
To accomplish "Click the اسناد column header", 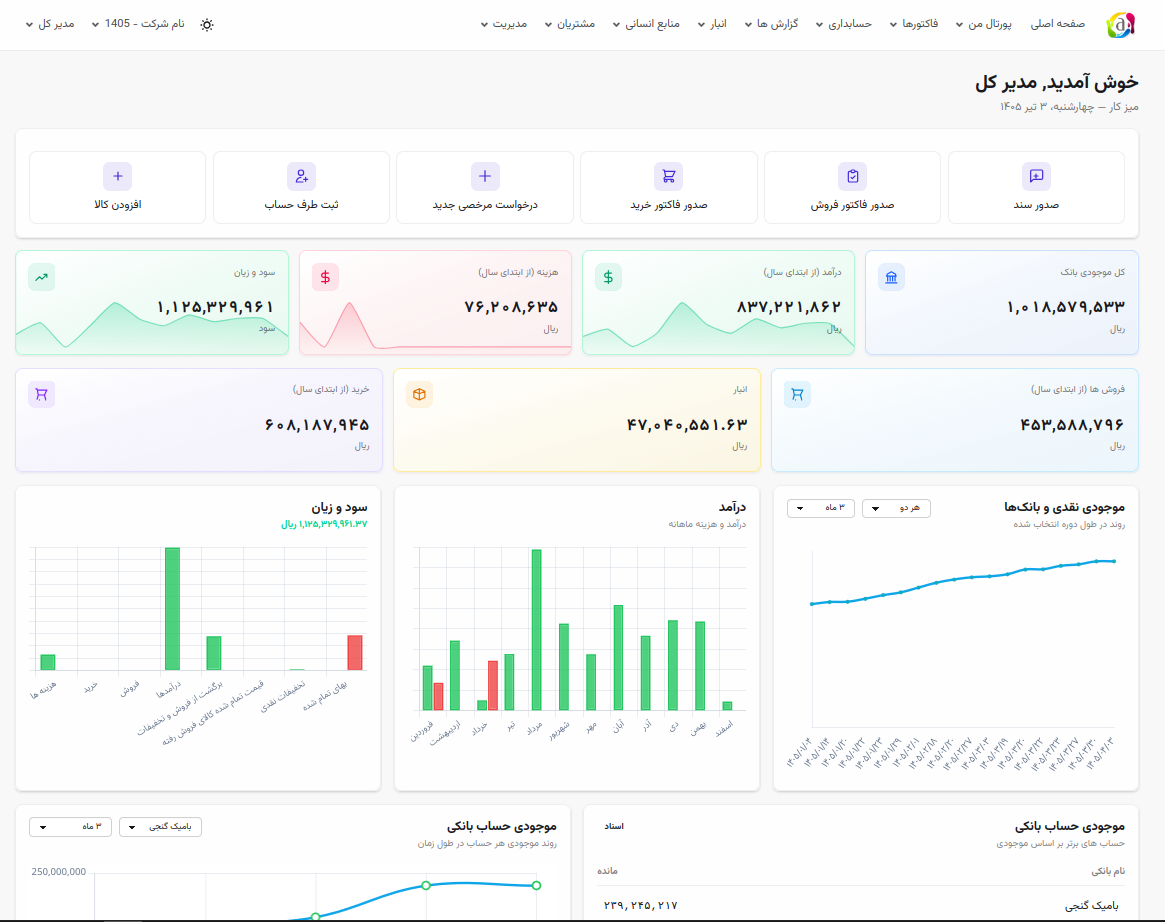I will pos(614,826).
